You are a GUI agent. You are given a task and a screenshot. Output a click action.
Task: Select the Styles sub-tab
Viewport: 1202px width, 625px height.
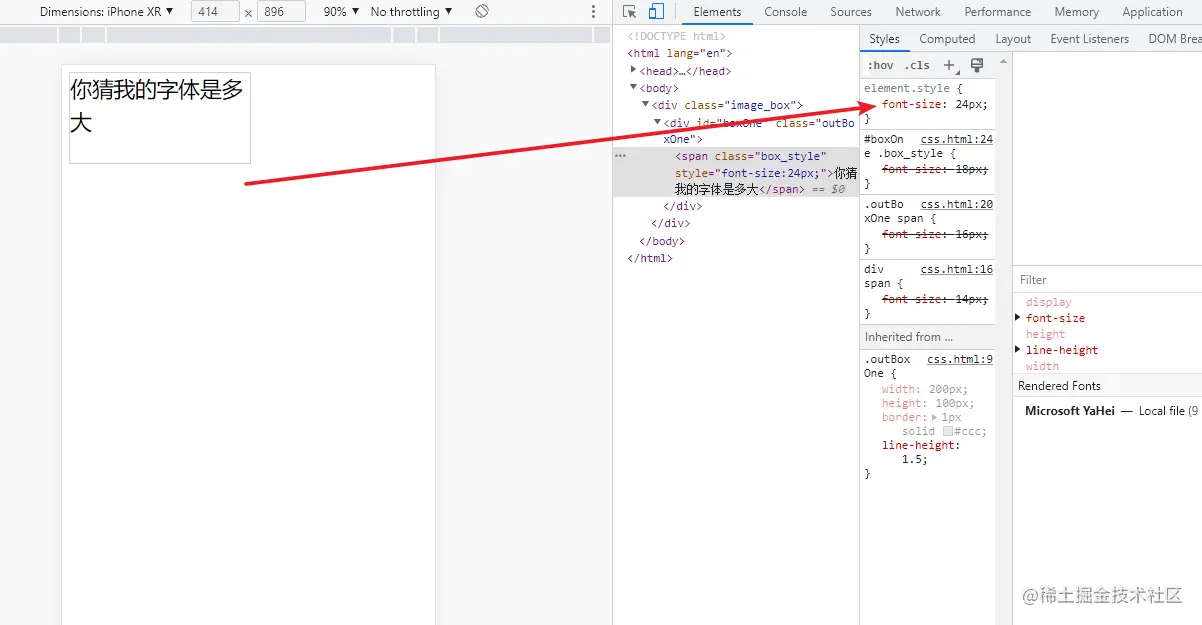click(x=884, y=39)
